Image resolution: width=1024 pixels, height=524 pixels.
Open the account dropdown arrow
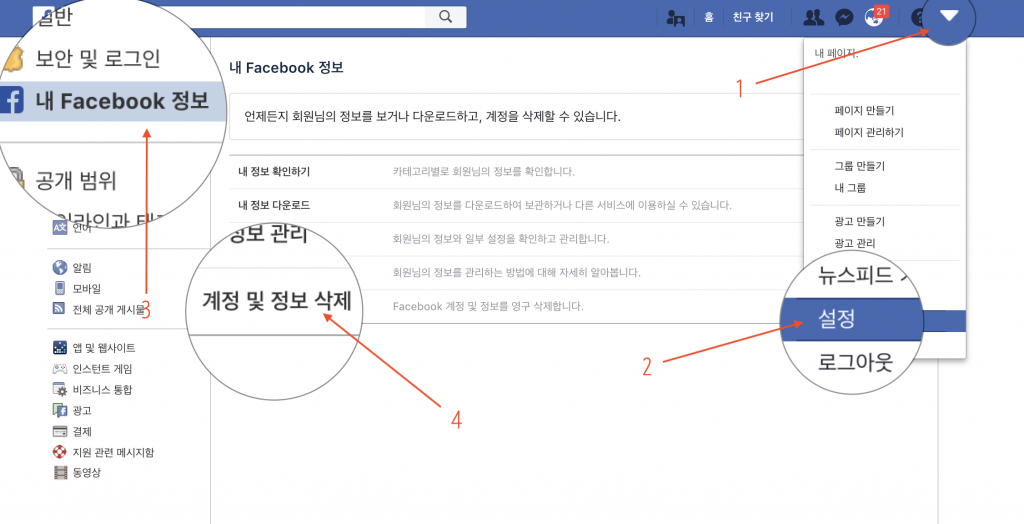[x=949, y=16]
